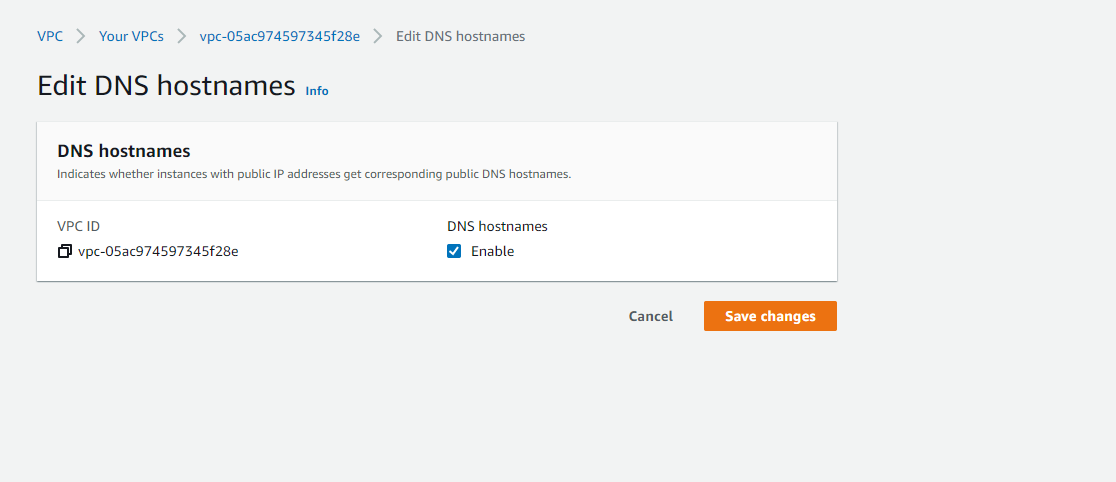1116x482 pixels.
Task: Click the panel description about public IP addresses
Action: [314, 174]
